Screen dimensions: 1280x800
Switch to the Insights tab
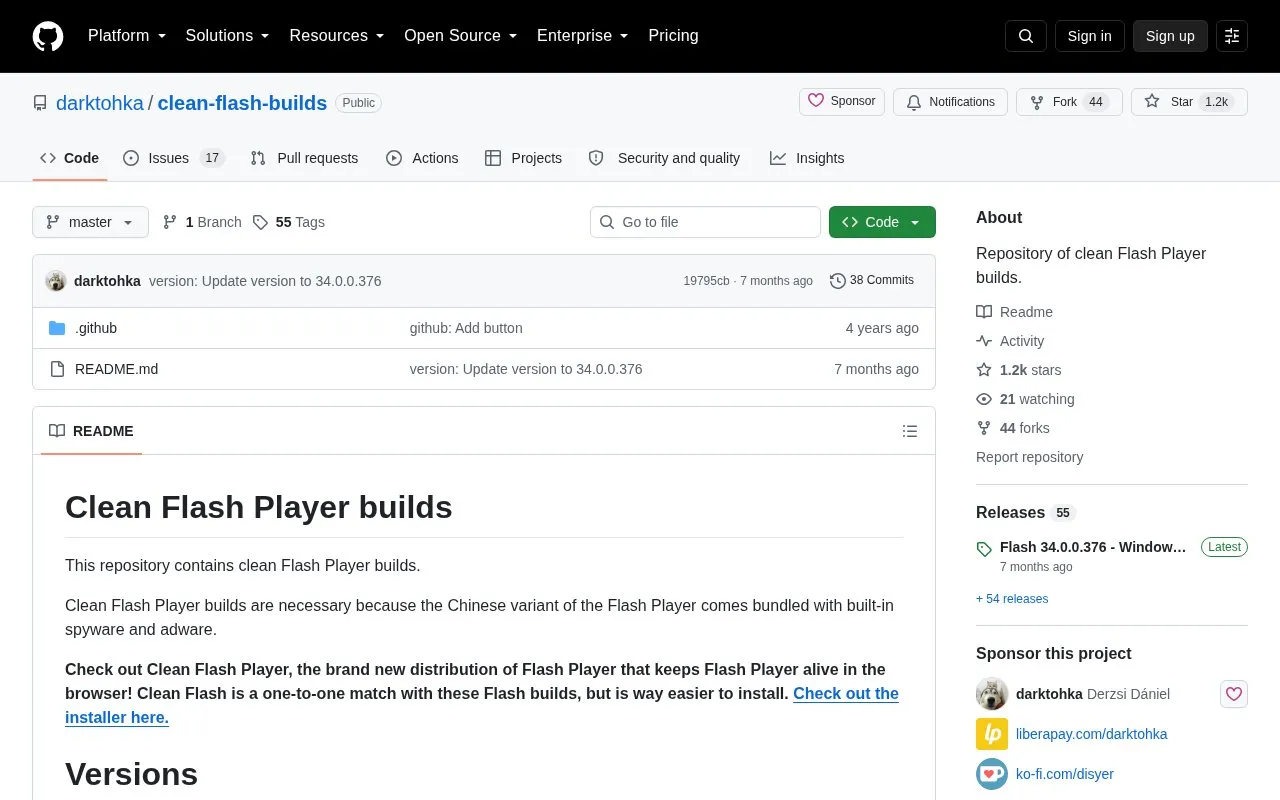click(x=807, y=158)
